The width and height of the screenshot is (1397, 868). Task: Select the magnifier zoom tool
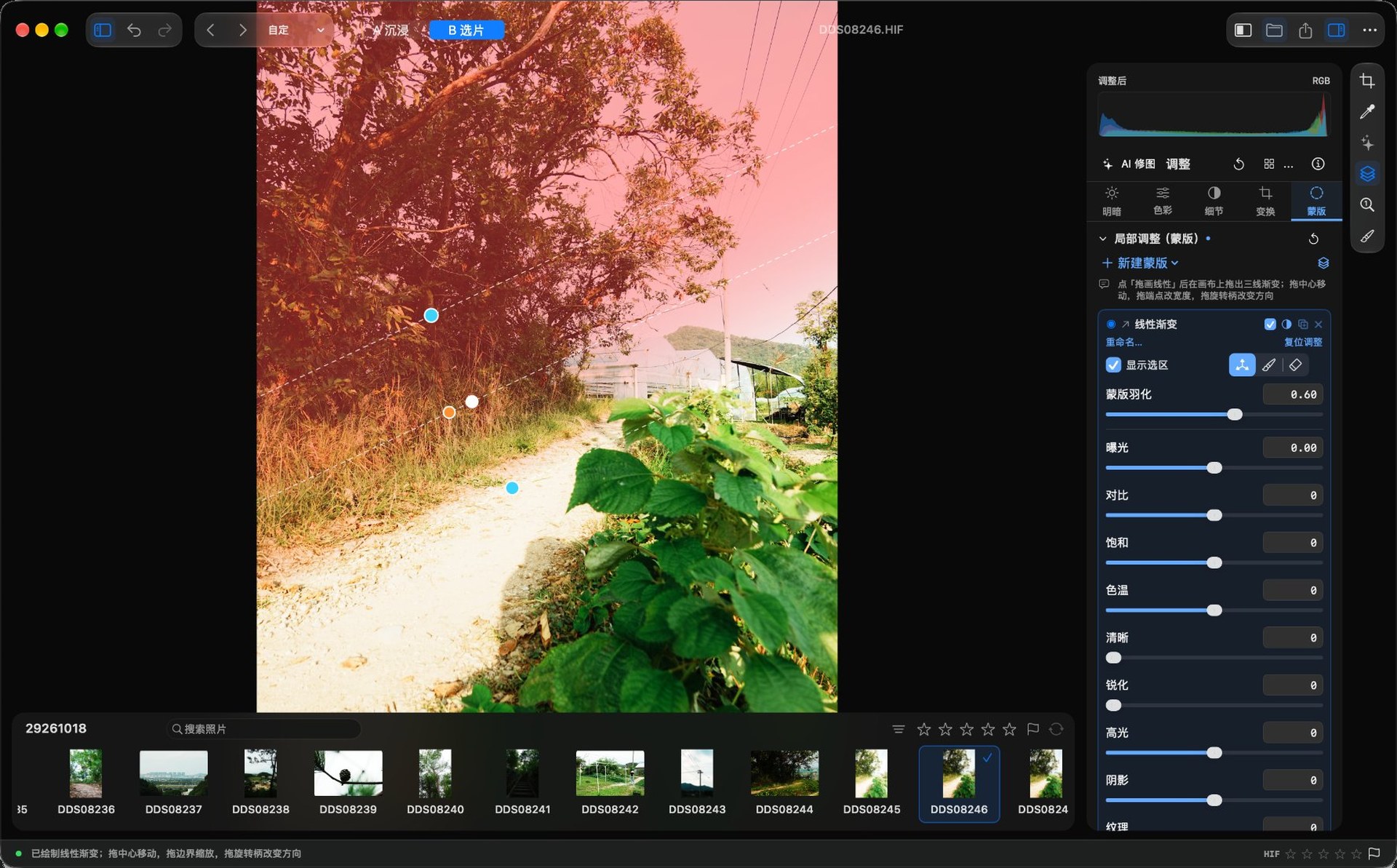tap(1367, 204)
